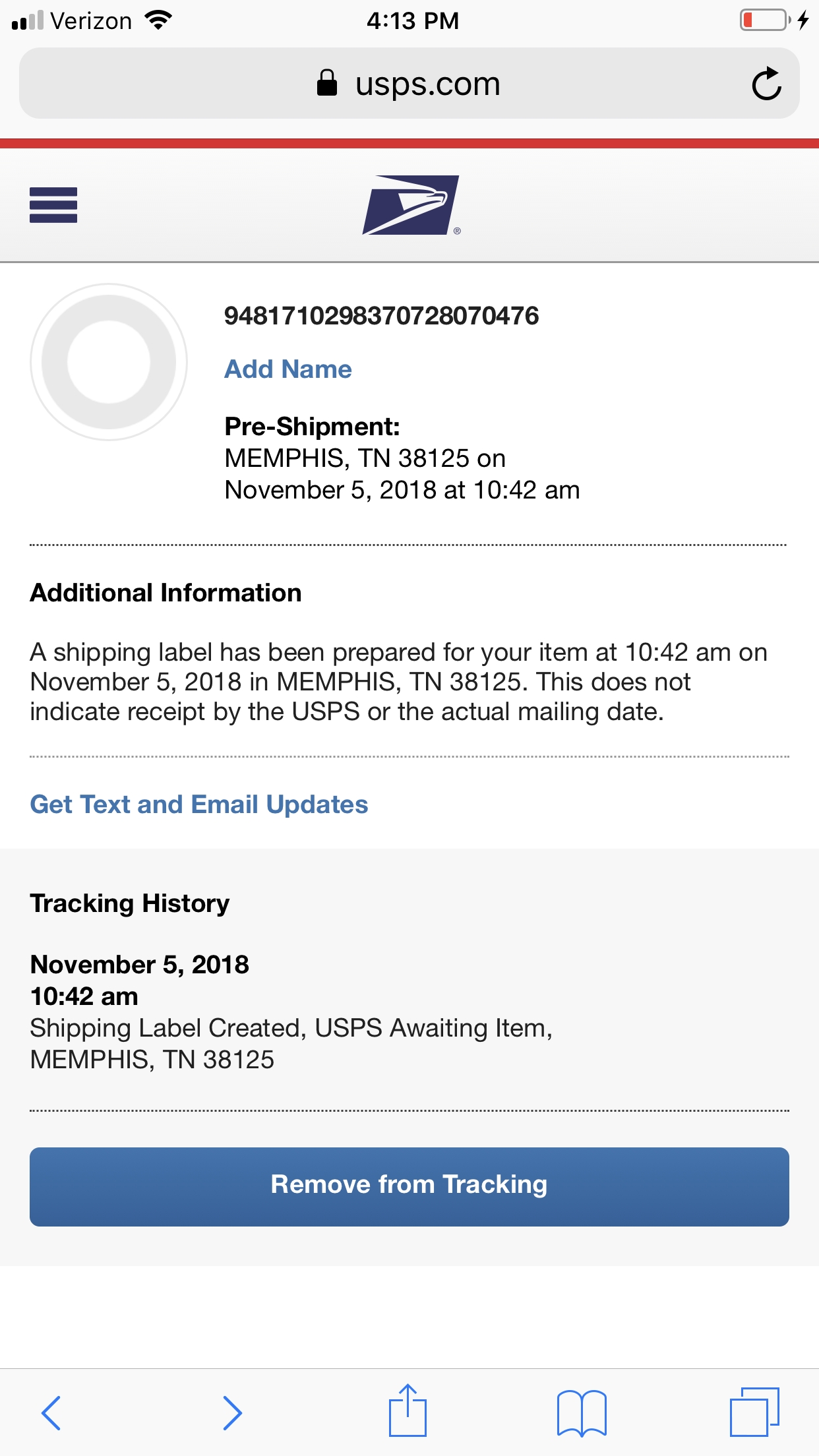819x1456 pixels.
Task: Select the tracking number 9481710298370728070476
Action: pyautogui.click(x=382, y=316)
